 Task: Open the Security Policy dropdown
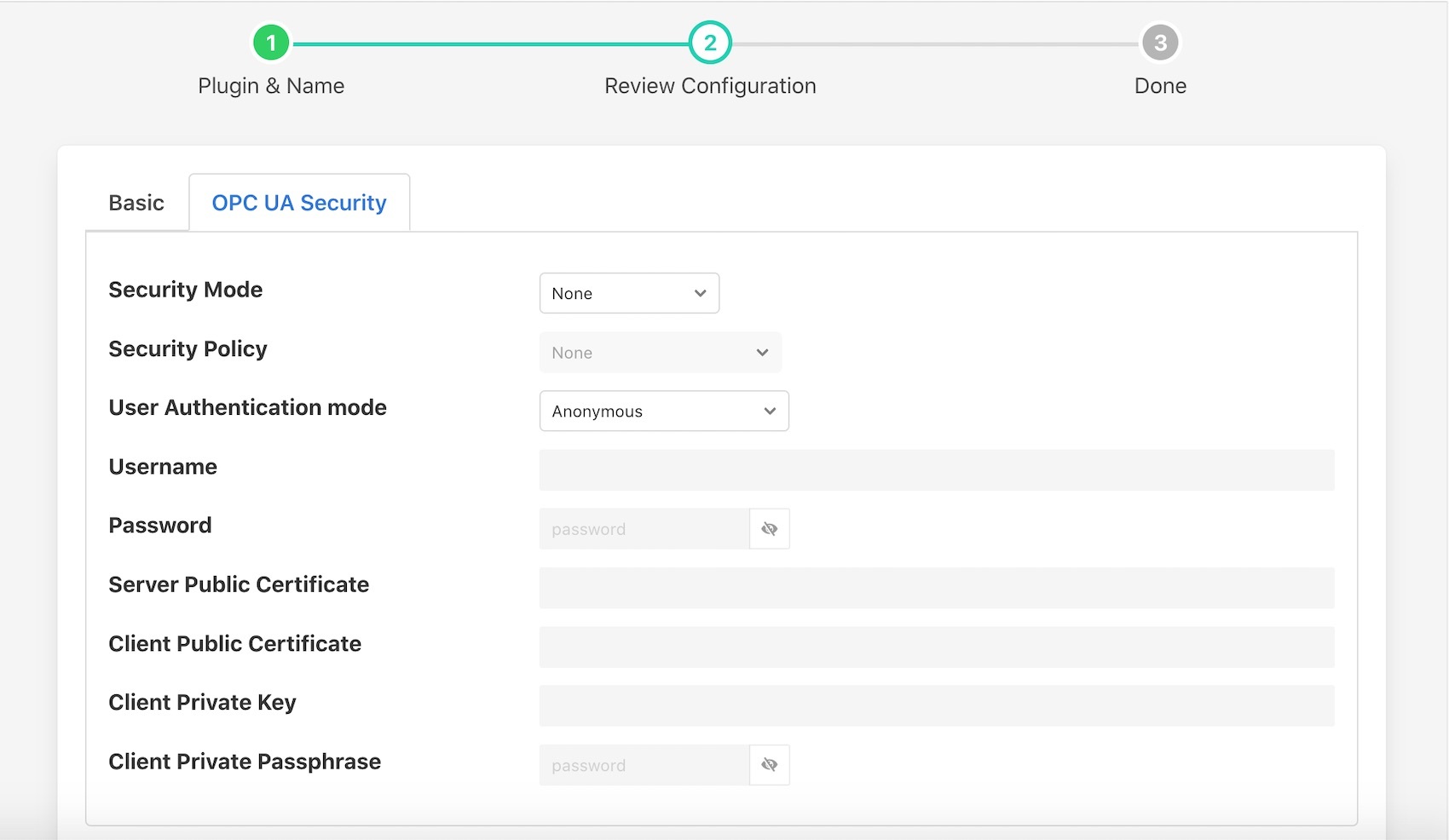pyautogui.click(x=660, y=352)
